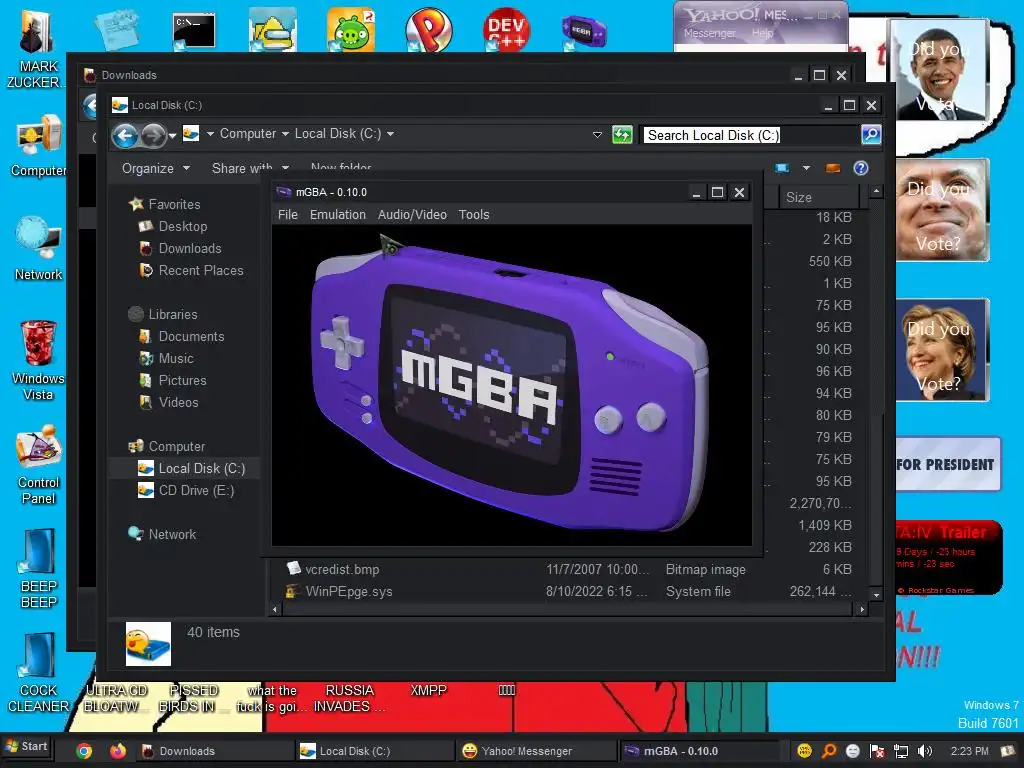The height and width of the screenshot is (768, 1024).
Task: Open the Audio/Video menu in mGBA
Action: tap(412, 214)
